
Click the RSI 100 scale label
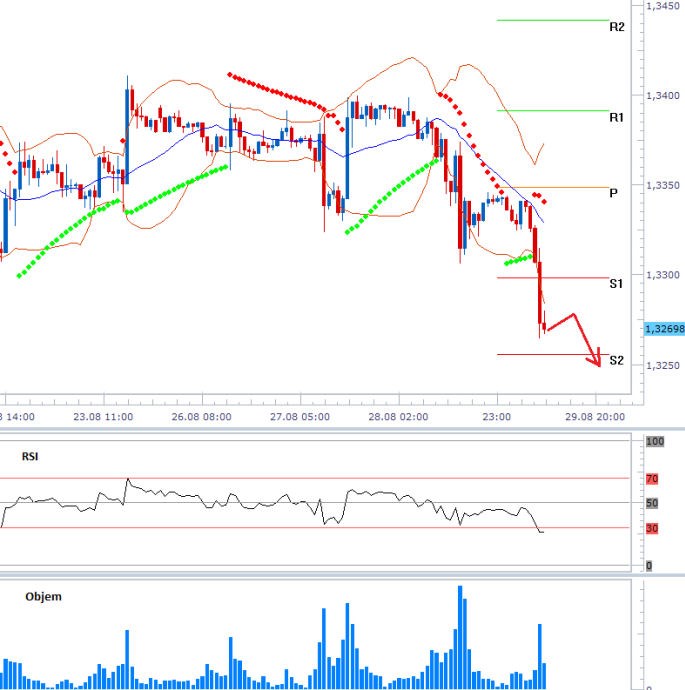coord(655,441)
